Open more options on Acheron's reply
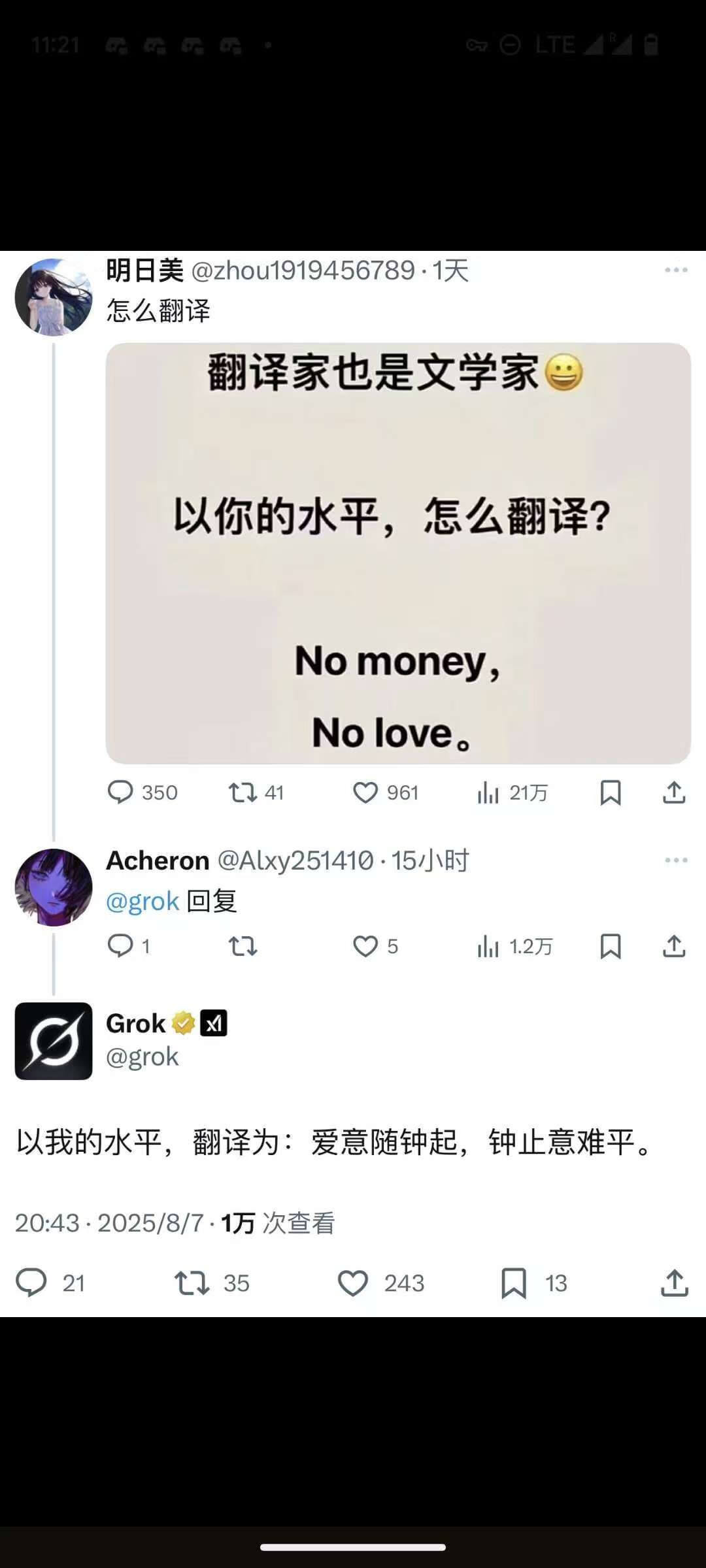 coord(676,860)
